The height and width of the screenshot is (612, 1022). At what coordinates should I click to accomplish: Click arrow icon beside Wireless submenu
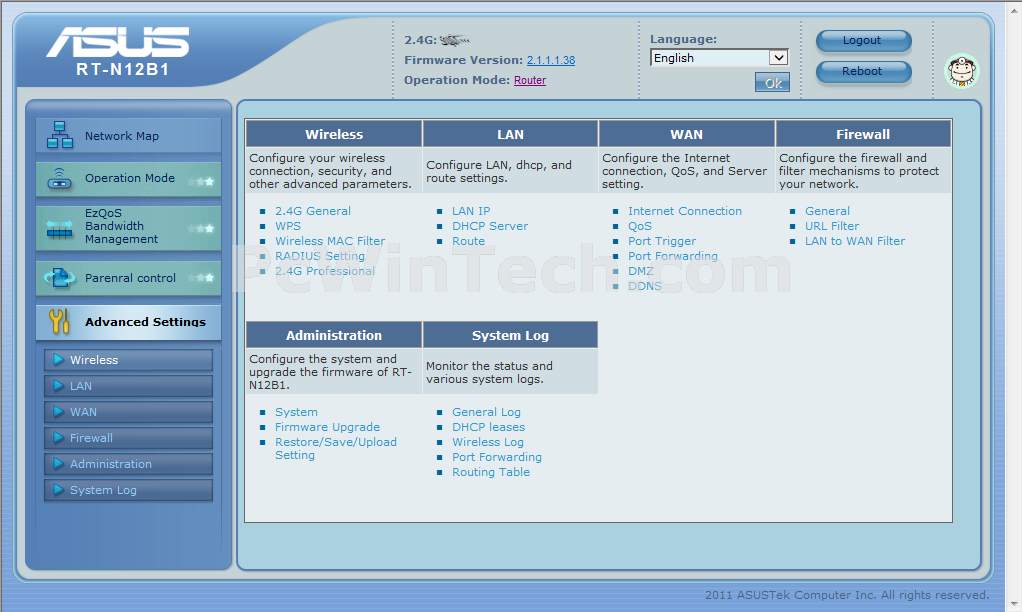[x=58, y=359]
